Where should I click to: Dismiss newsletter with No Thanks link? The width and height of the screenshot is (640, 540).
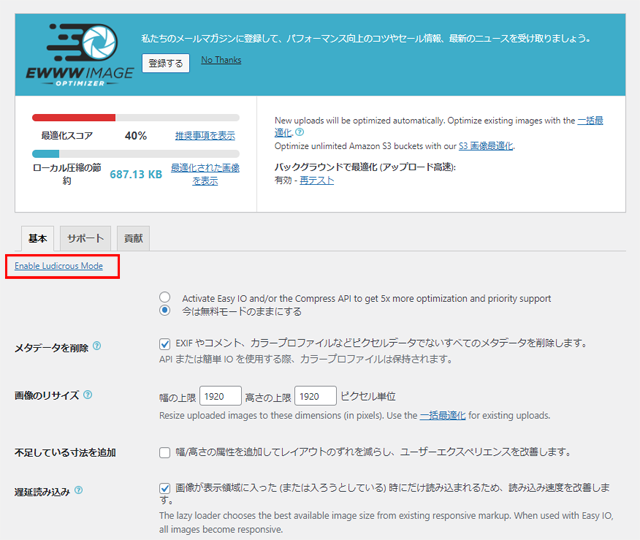click(x=221, y=60)
